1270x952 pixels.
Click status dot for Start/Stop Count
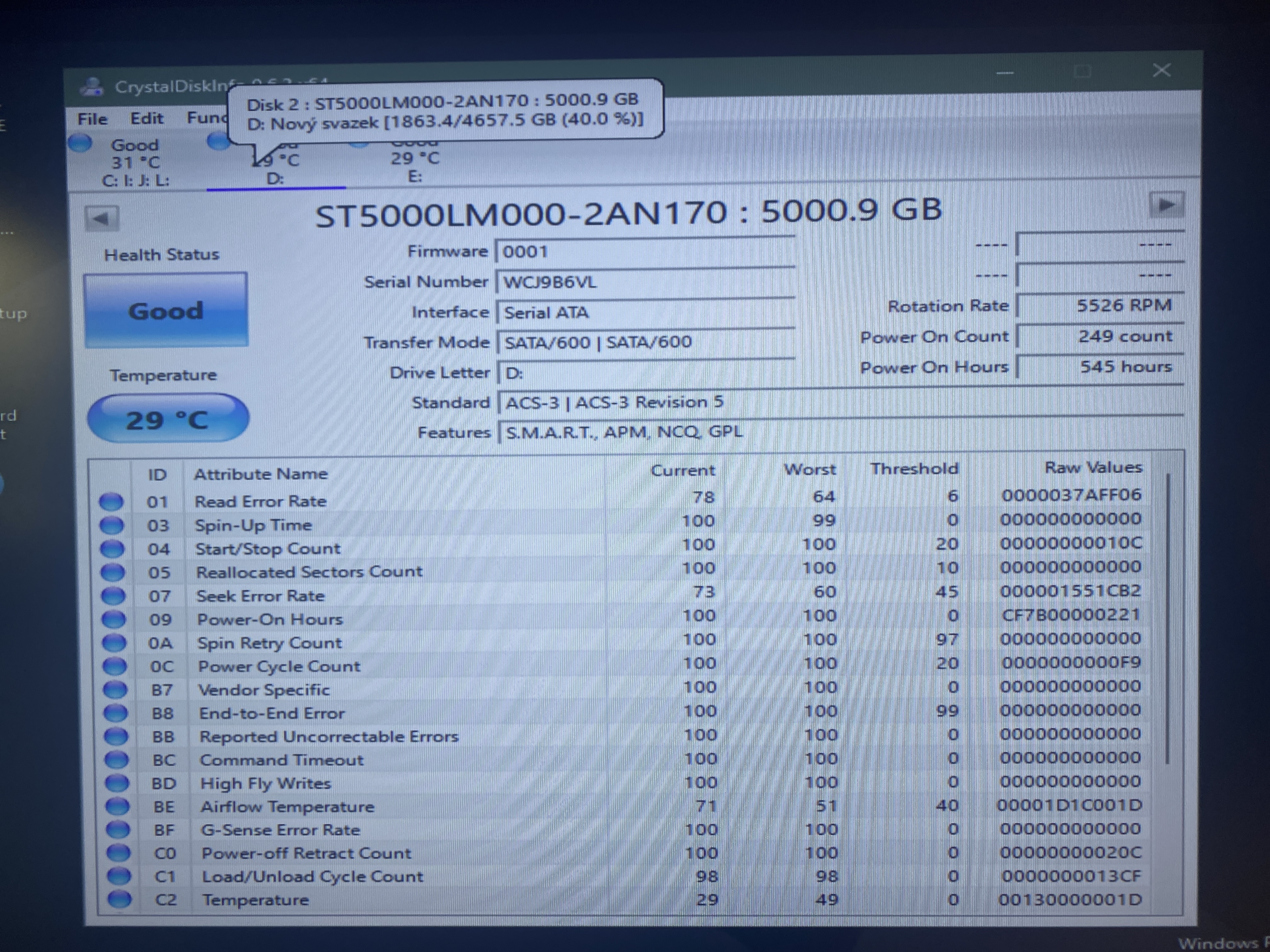pyautogui.click(x=112, y=549)
